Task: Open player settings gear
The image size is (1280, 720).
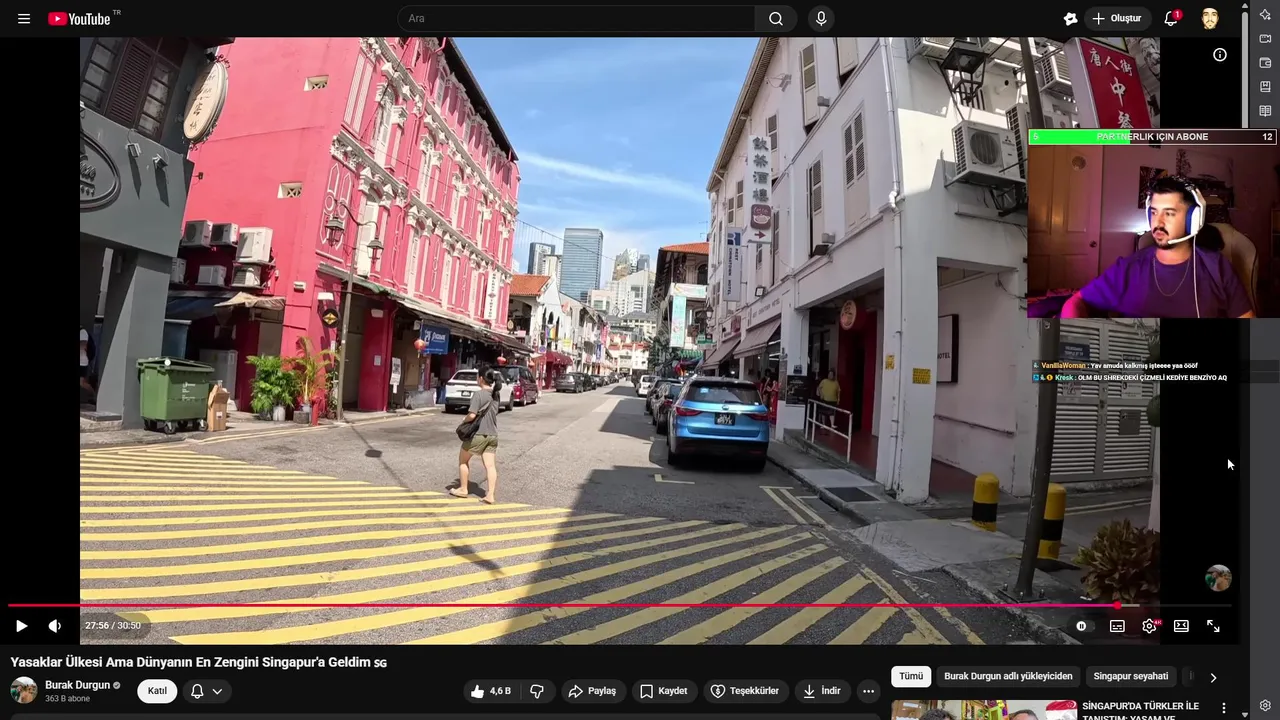Action: (1149, 626)
